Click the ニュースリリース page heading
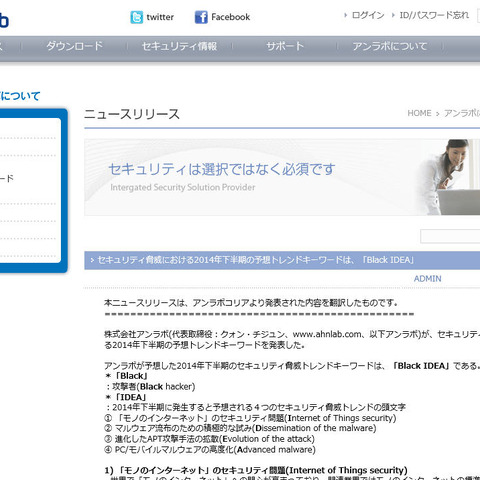The width and height of the screenshot is (480, 480). point(132,114)
